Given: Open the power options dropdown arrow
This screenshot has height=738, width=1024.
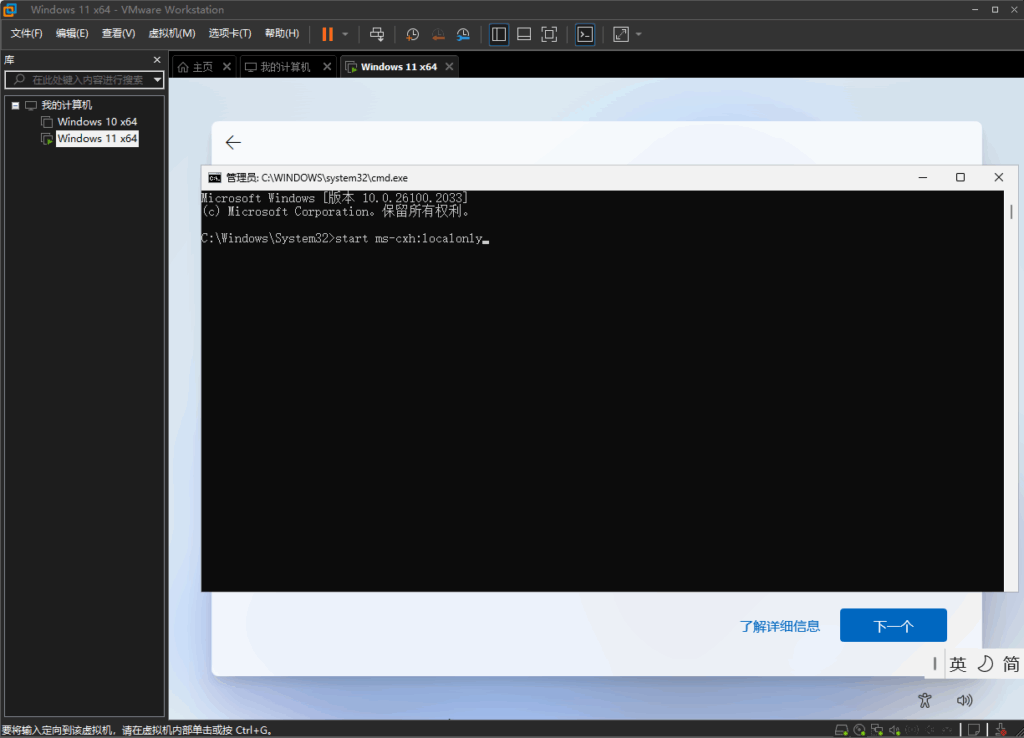Looking at the screenshot, I should pos(345,34).
